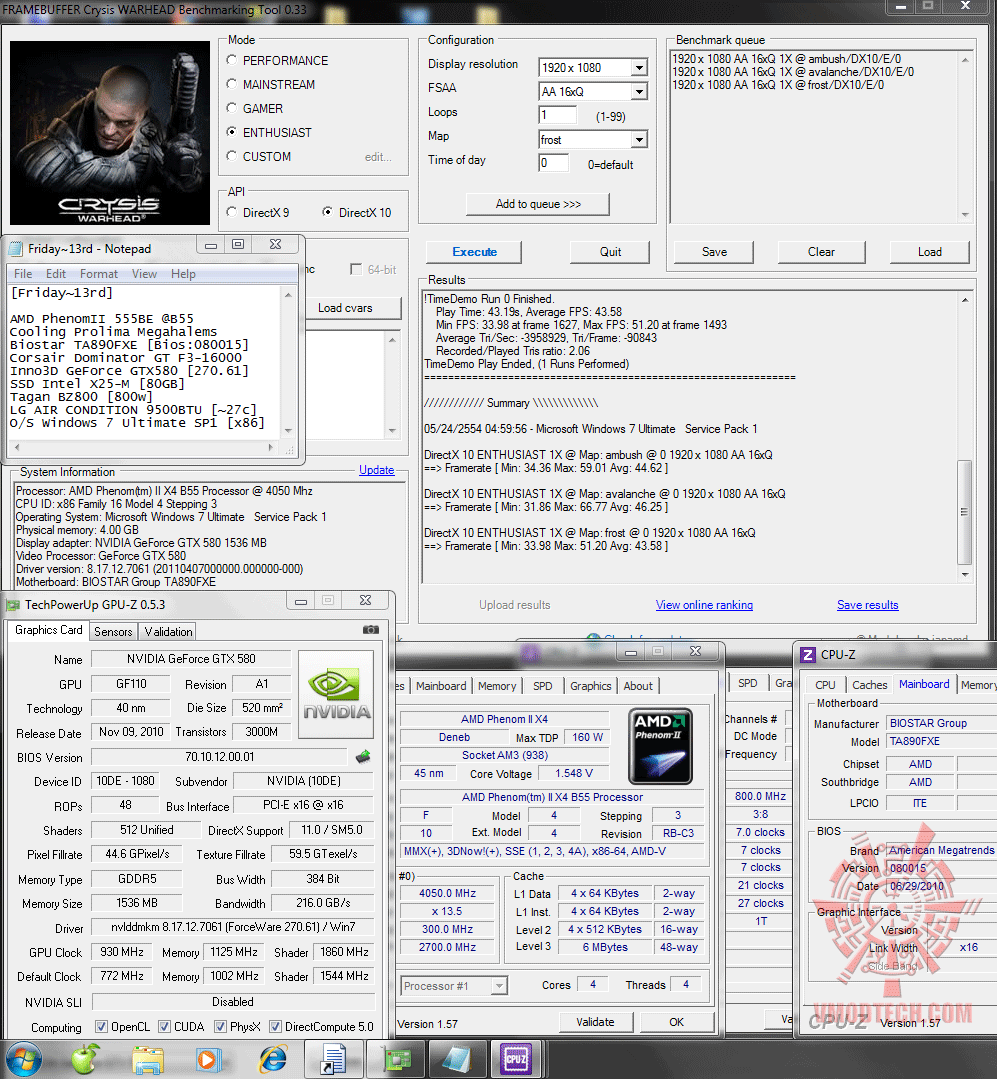Launch Internet Explorer from the taskbar

(273, 1059)
